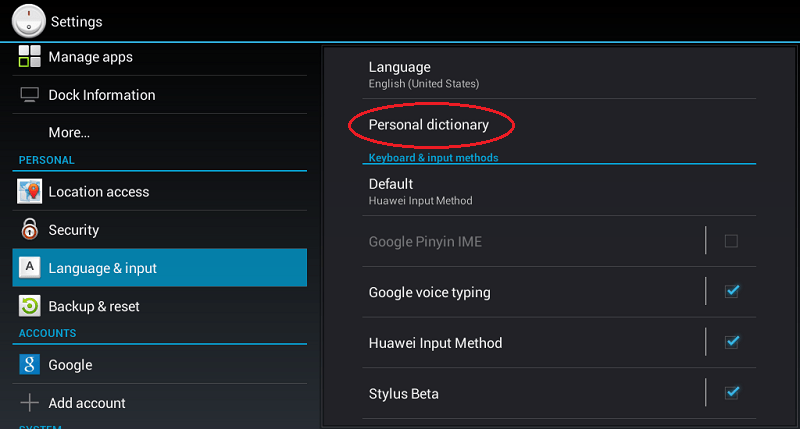Tap the Add account plus icon
This screenshot has width=800, height=429.
tap(30, 402)
